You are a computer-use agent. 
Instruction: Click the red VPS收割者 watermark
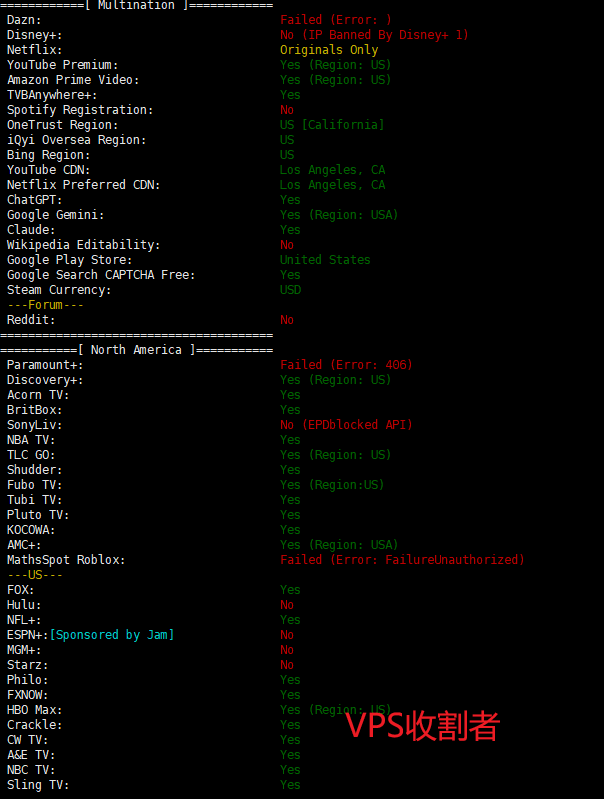click(x=422, y=726)
